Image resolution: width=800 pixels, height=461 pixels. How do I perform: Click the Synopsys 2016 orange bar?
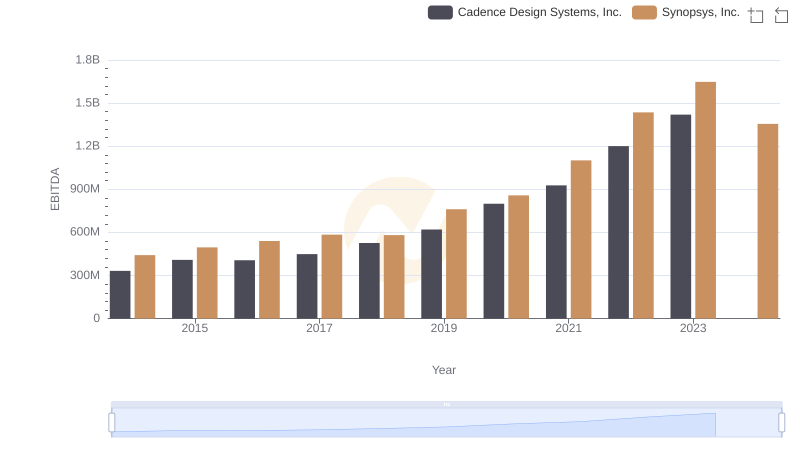coord(269,280)
